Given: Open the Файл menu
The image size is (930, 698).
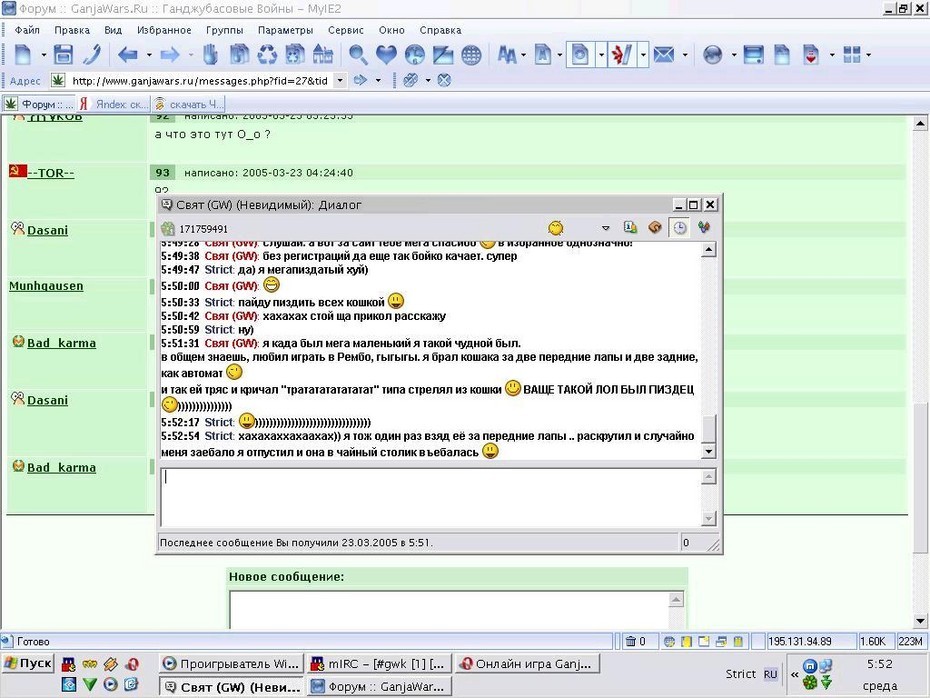Looking at the screenshot, I should point(27,30).
